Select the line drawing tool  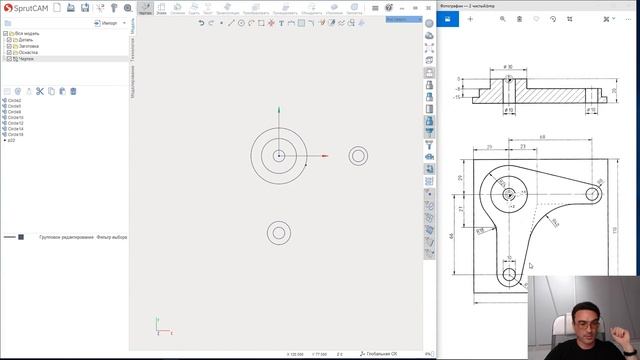click(x=231, y=23)
